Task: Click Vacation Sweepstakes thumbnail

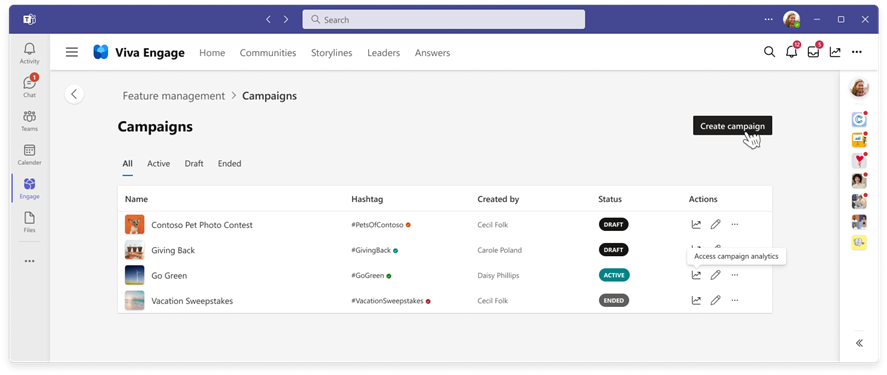Action: [135, 301]
